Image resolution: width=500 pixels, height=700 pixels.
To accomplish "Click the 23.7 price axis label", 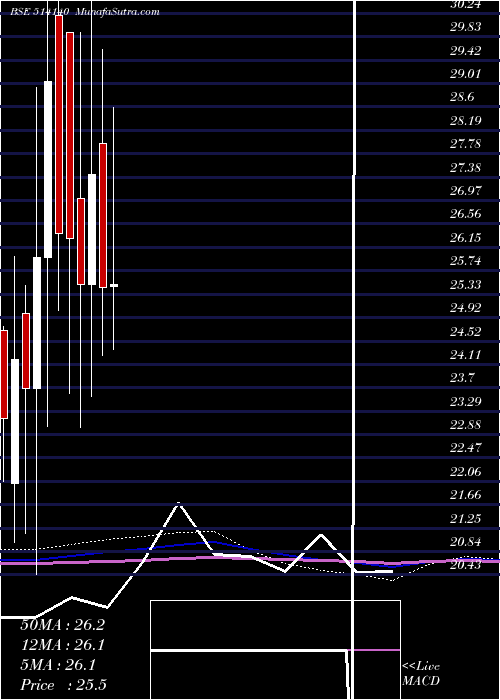I will point(462,378).
